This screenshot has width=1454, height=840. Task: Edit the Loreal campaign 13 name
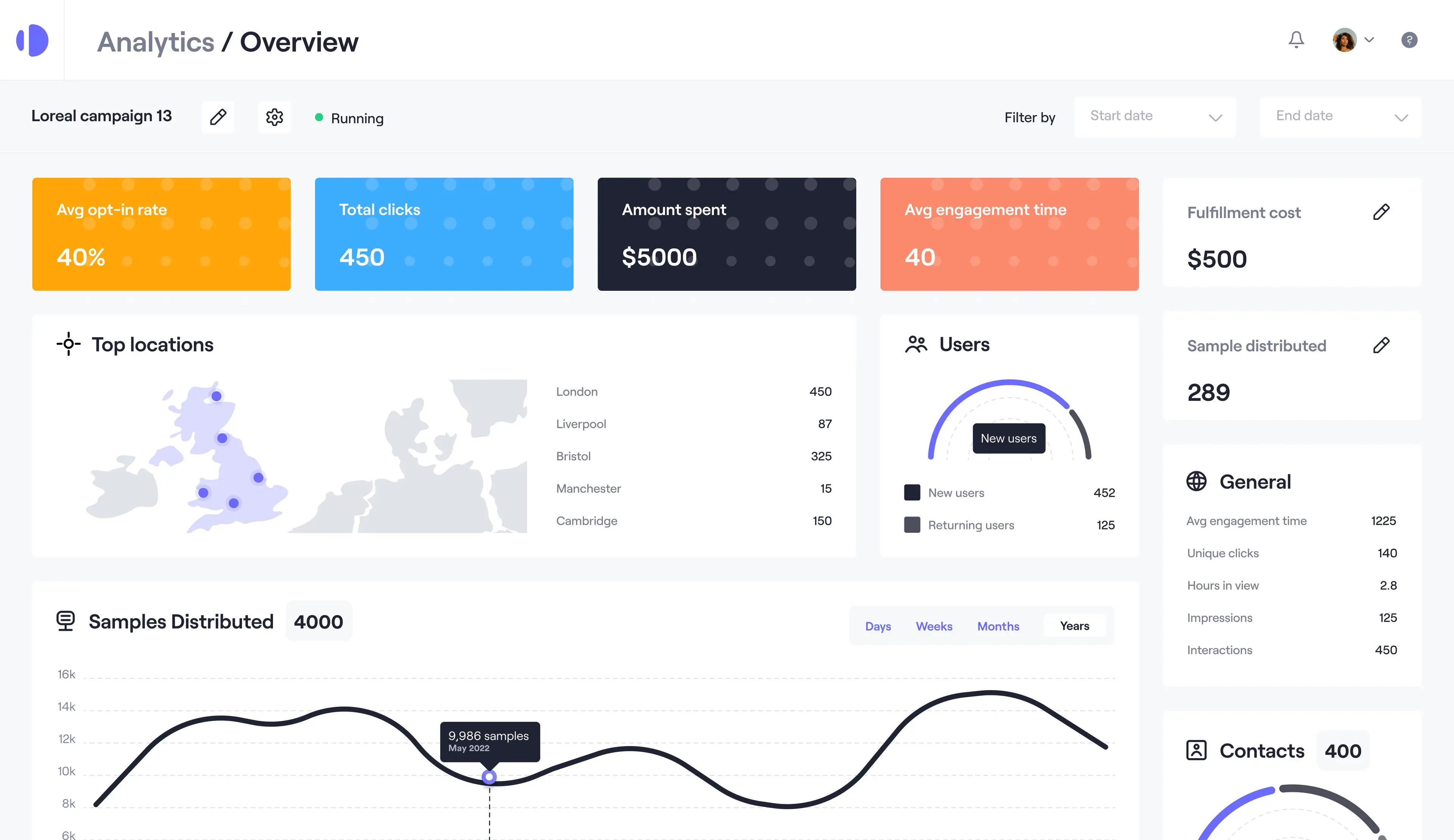(x=218, y=117)
